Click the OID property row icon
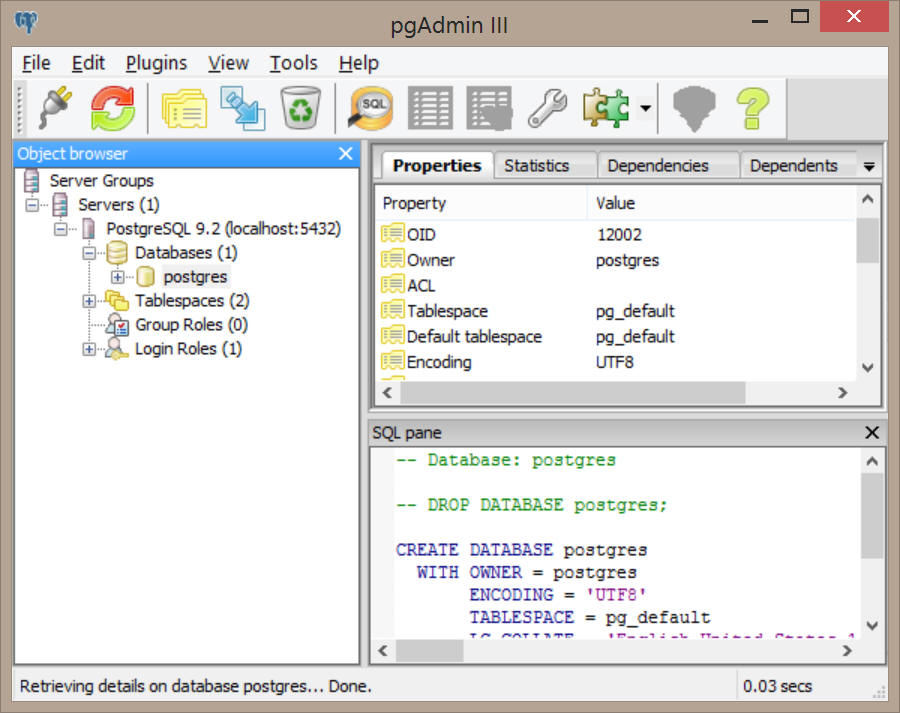900x713 pixels. coord(393,234)
